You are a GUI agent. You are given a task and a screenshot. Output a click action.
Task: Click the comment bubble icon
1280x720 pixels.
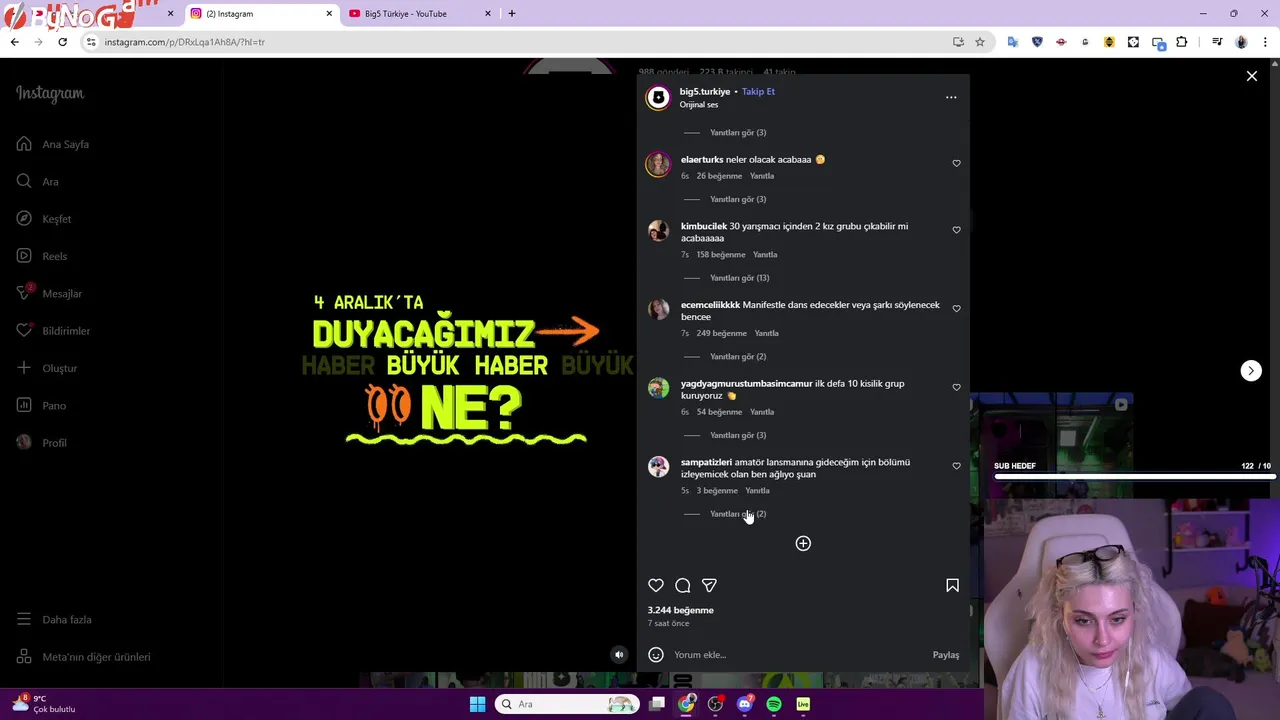tap(683, 585)
